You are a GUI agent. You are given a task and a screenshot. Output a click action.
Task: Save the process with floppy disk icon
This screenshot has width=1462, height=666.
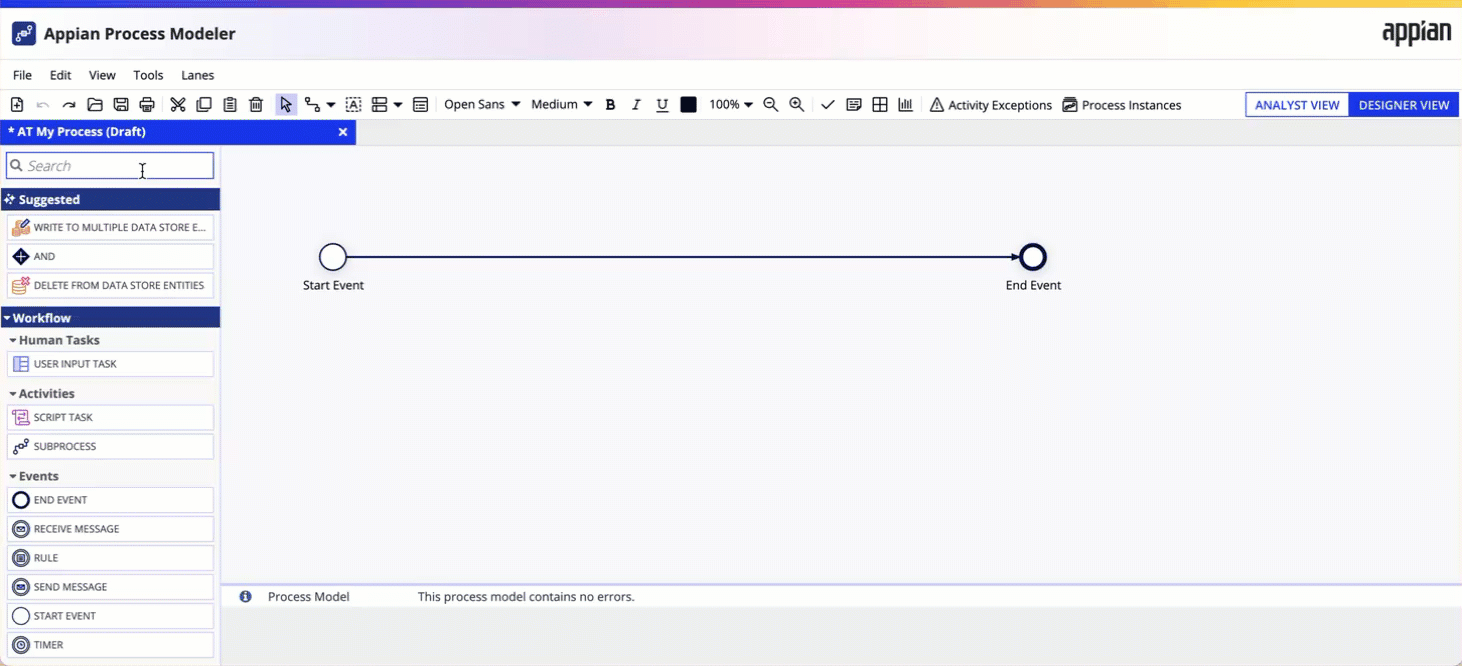[x=121, y=105]
